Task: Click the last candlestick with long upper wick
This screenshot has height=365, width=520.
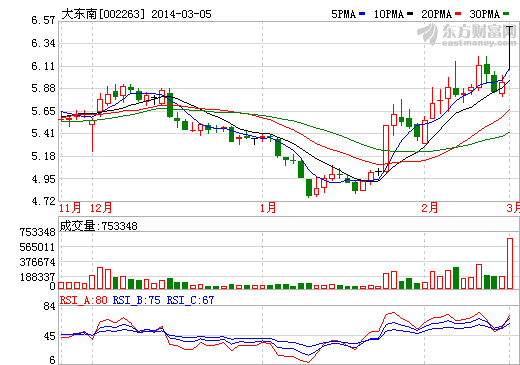Action: (x=509, y=47)
